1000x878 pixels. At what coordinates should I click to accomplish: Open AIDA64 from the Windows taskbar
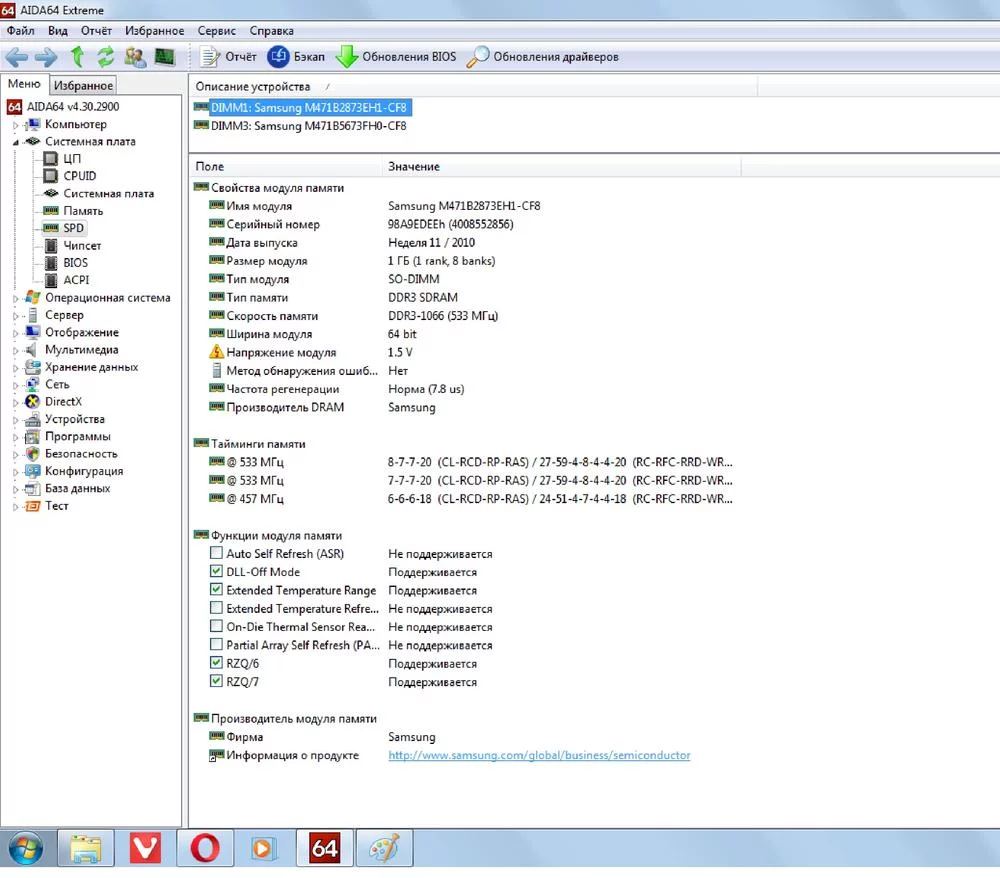pyautogui.click(x=324, y=849)
